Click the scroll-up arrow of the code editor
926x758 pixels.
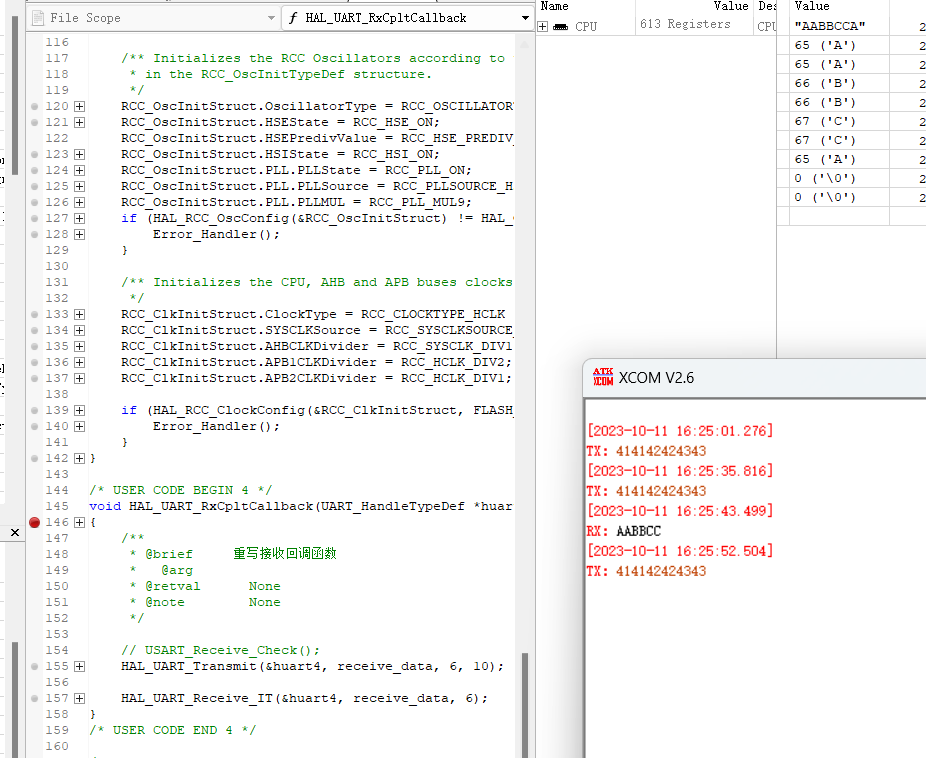(x=524, y=43)
